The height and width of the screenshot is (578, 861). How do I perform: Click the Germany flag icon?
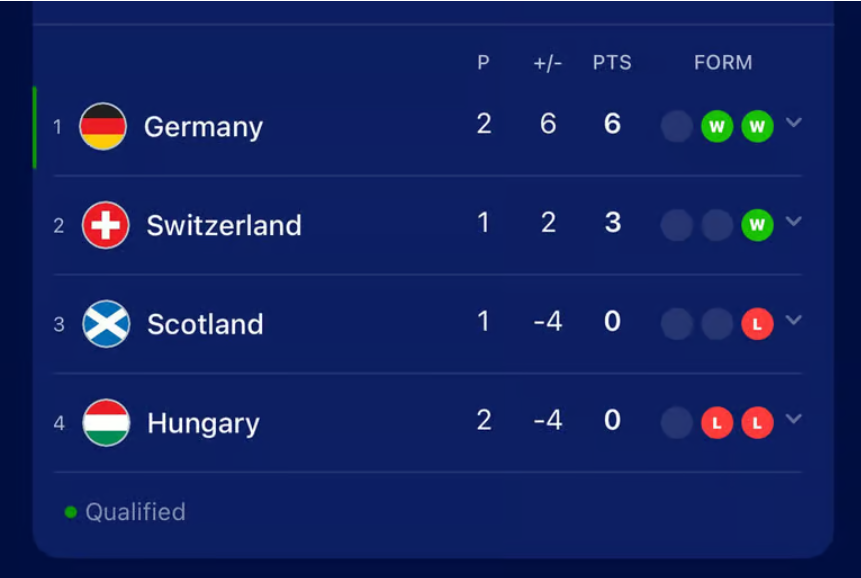tap(103, 126)
